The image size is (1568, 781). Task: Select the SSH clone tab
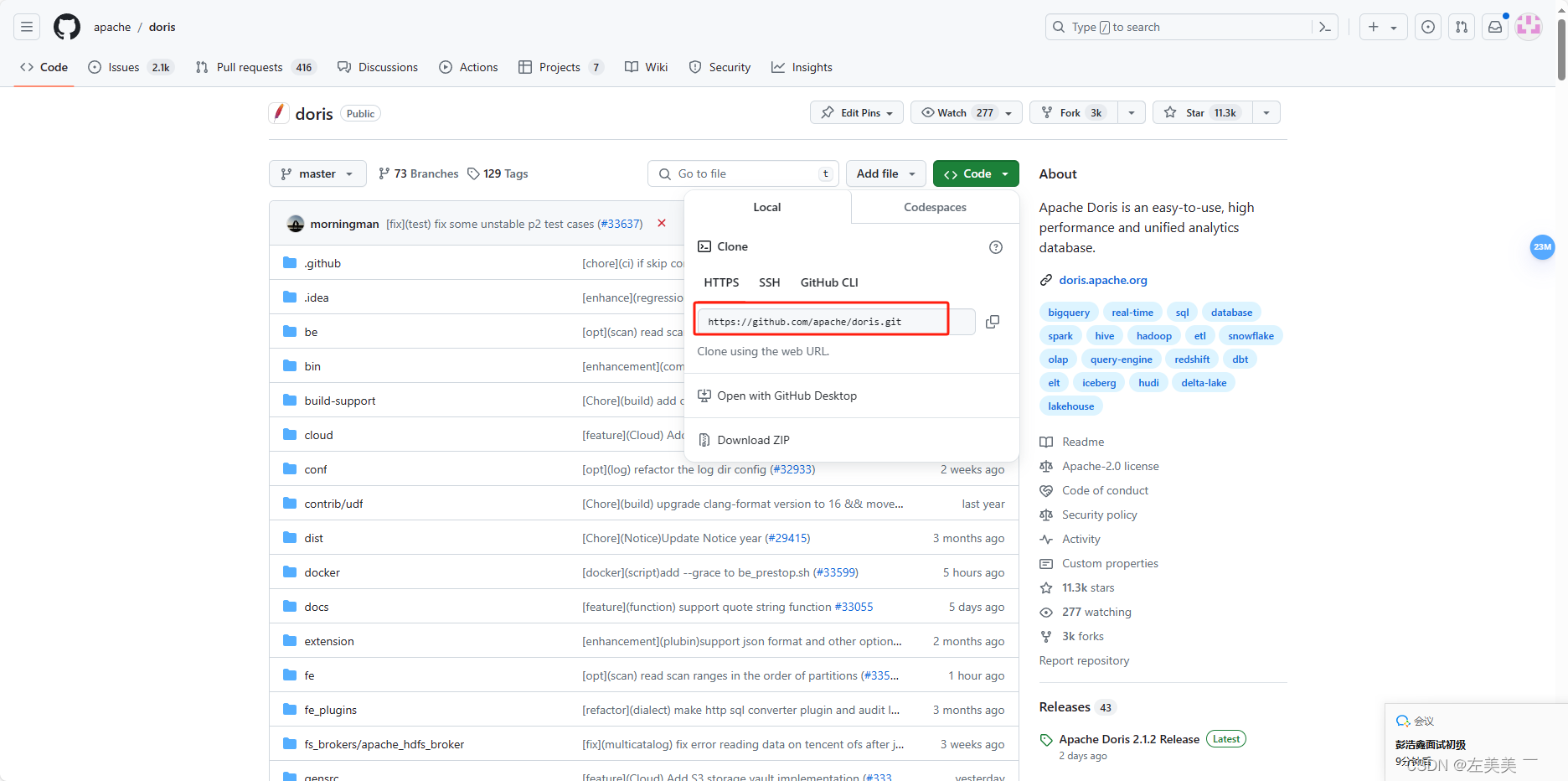[769, 282]
